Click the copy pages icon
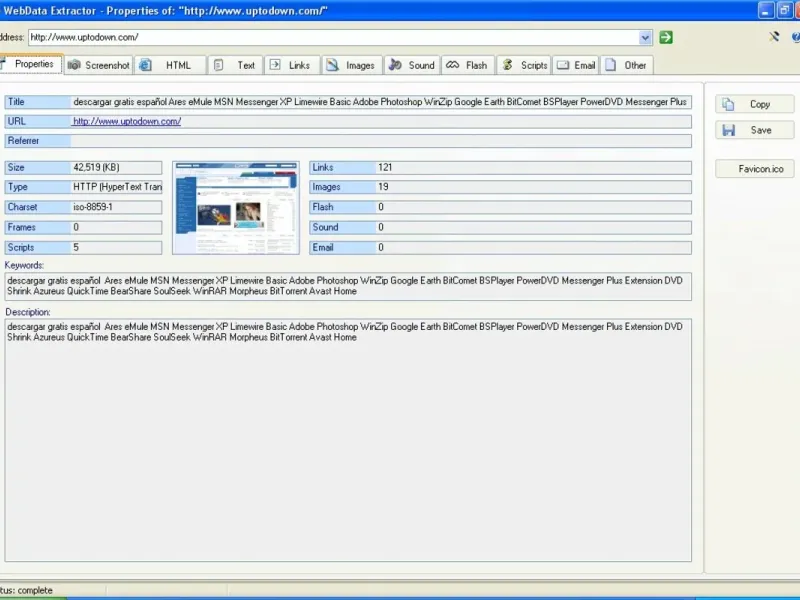The width and height of the screenshot is (800, 600). [728, 104]
